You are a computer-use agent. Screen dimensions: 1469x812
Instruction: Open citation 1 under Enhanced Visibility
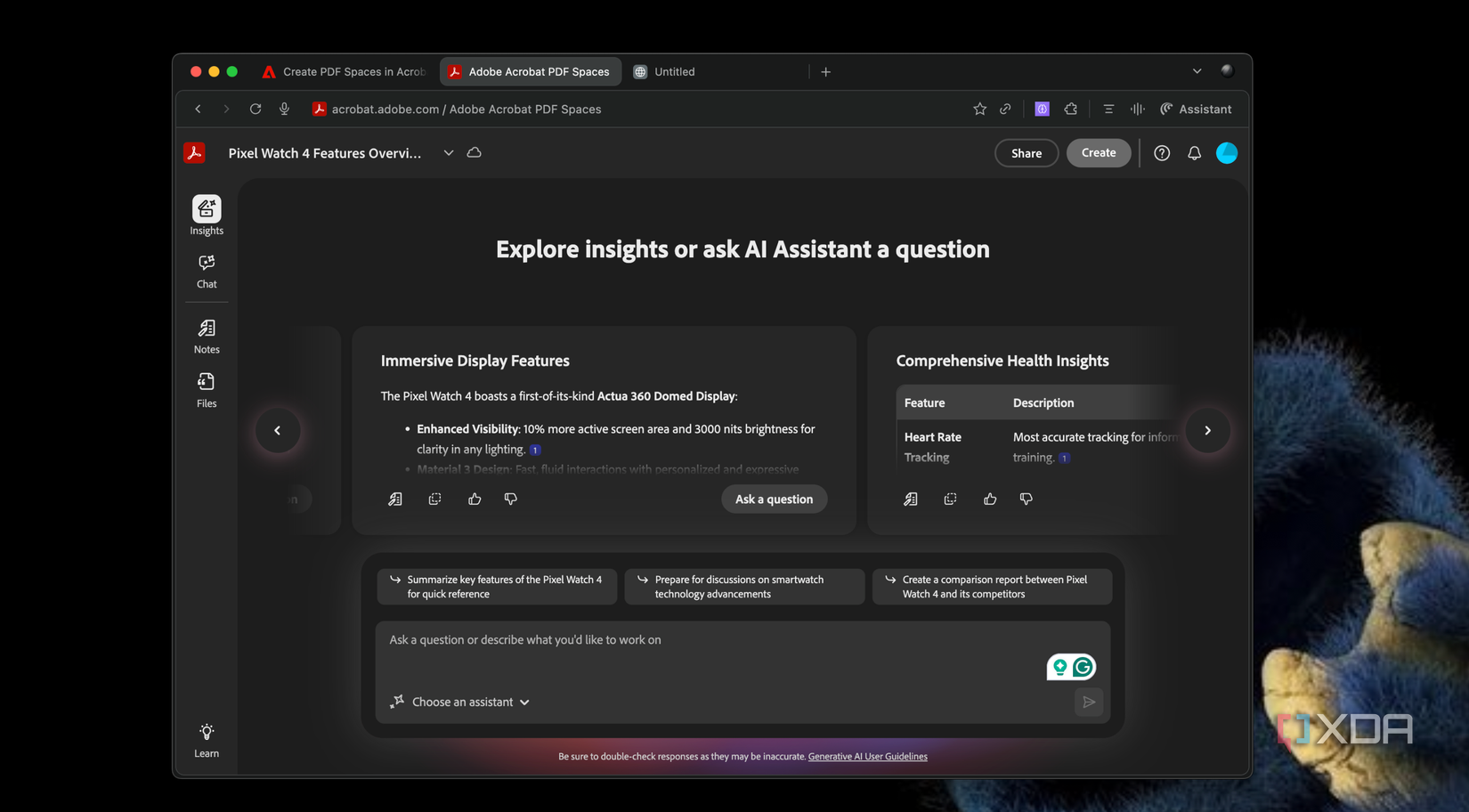[535, 451]
